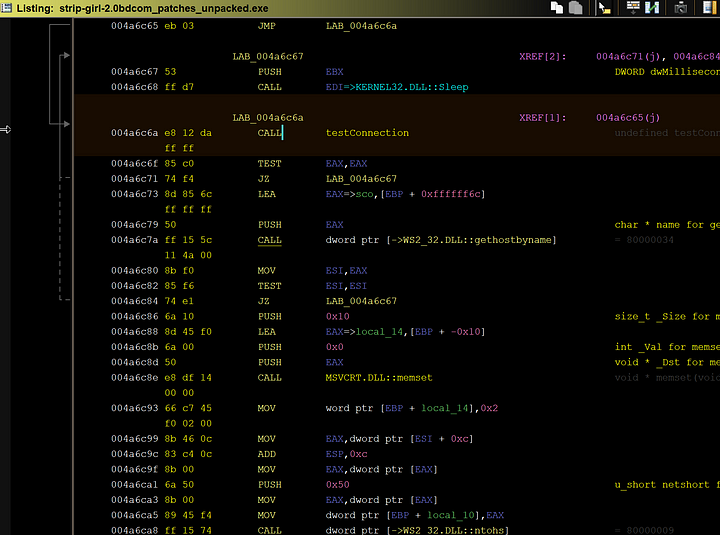720x535 pixels.
Task: Click JMP target LAB_004a6c6a operand
Action: [361, 26]
